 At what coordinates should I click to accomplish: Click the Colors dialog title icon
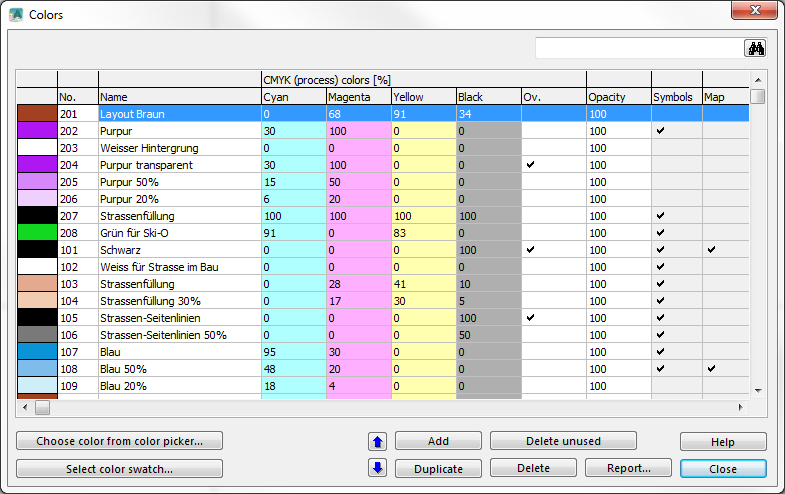coord(16,15)
